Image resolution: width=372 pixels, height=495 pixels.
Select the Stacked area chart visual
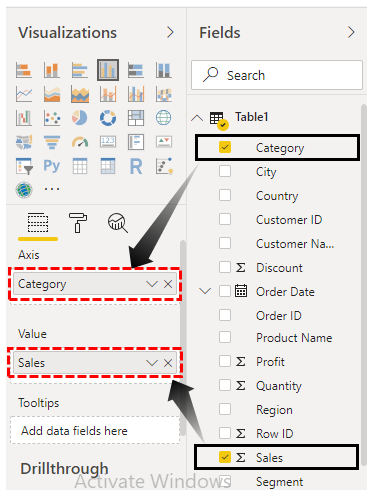(x=80, y=94)
